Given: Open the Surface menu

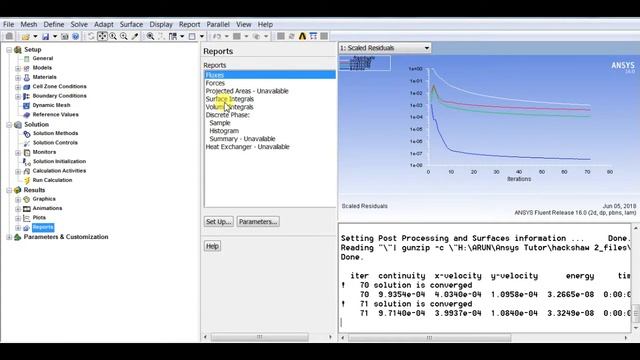Looking at the screenshot, I should pos(131,24).
